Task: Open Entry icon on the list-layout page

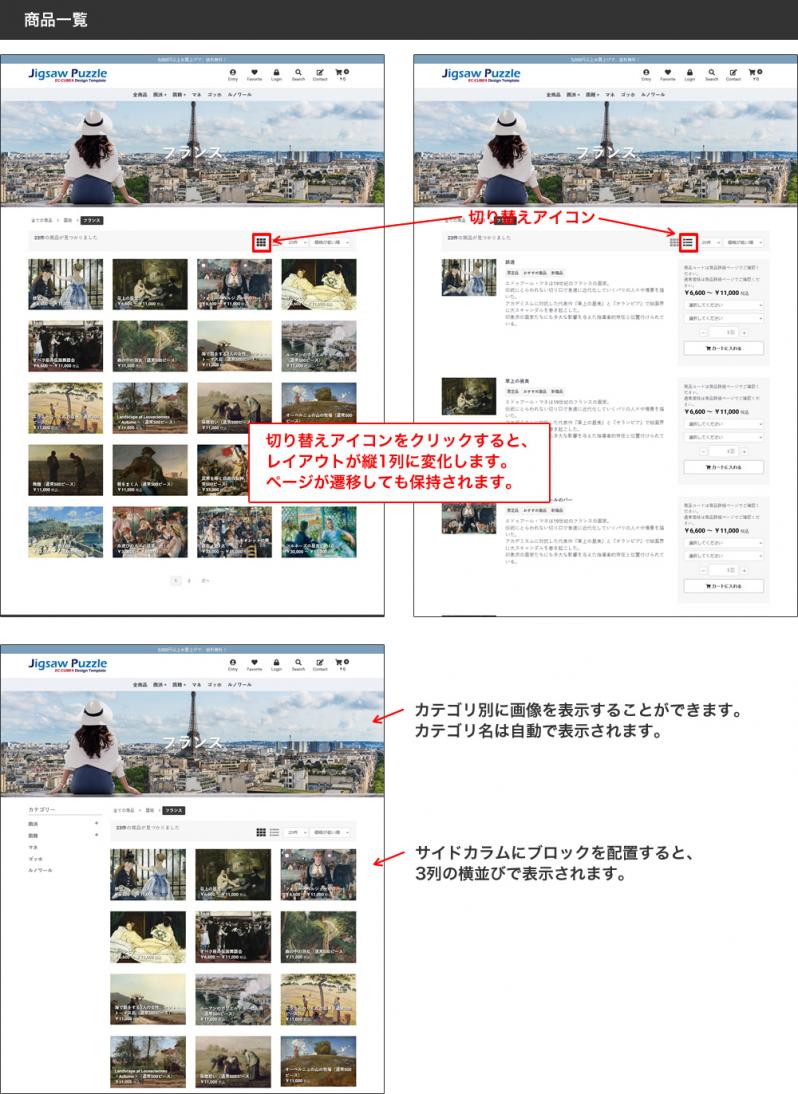Action: point(646,74)
